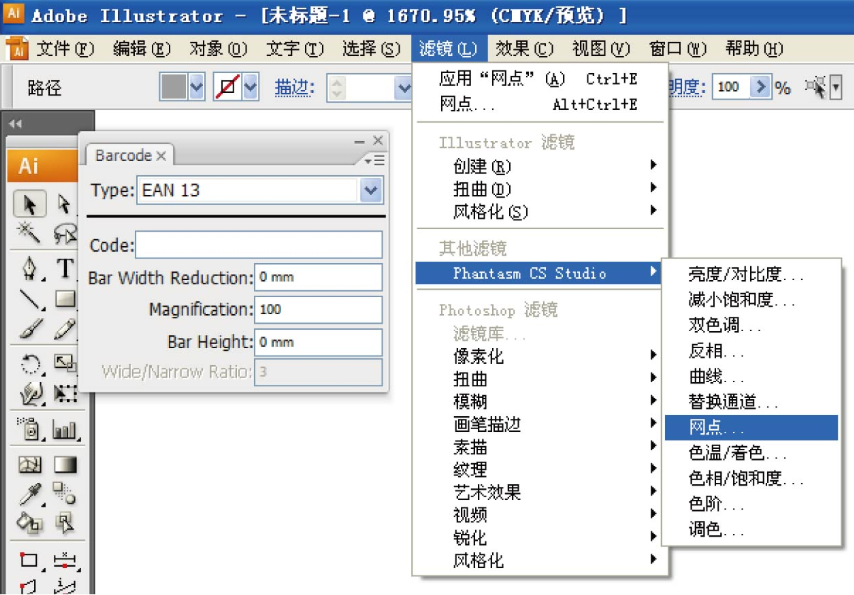854x595 pixels.
Task: Select the Line Segment tool
Action: pyautogui.click(x=29, y=299)
